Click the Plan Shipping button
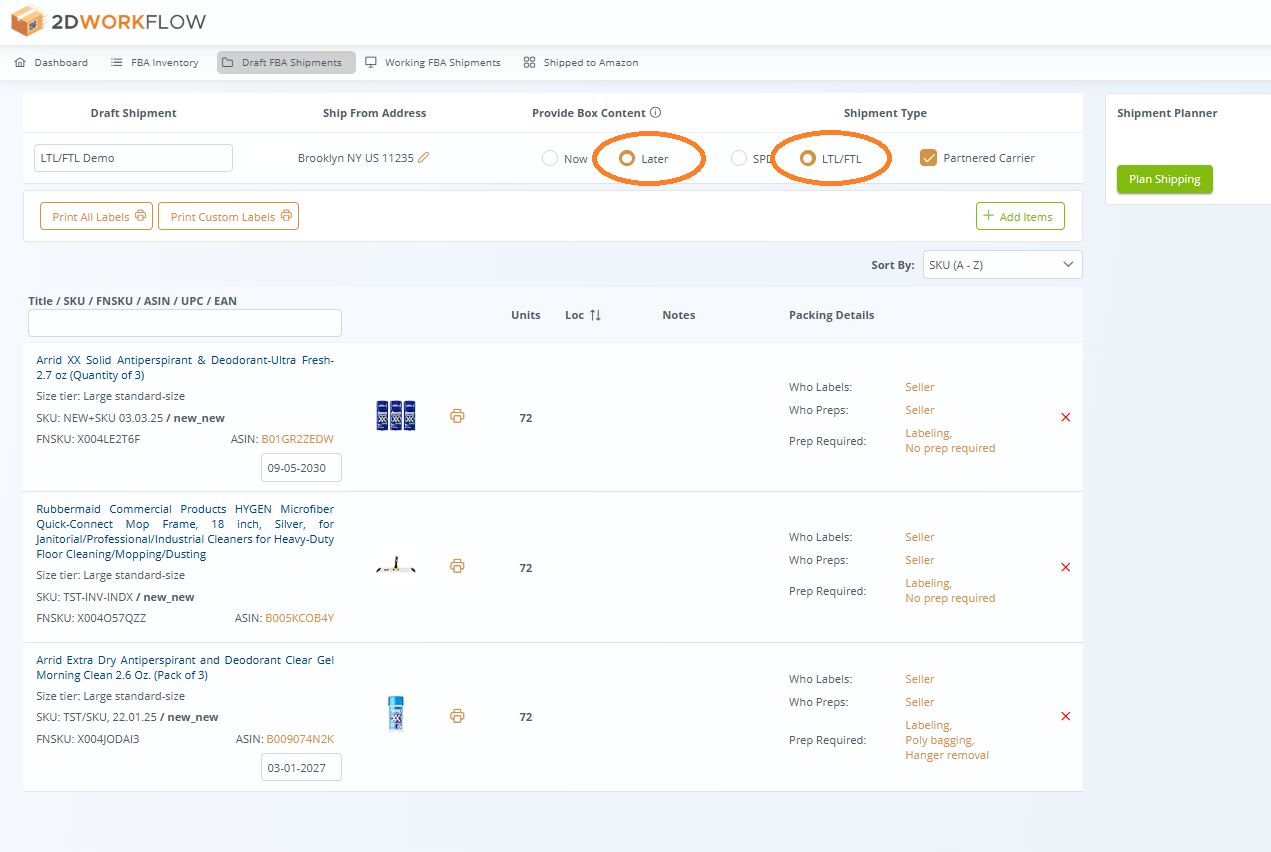The width and height of the screenshot is (1271, 852). pos(1164,179)
